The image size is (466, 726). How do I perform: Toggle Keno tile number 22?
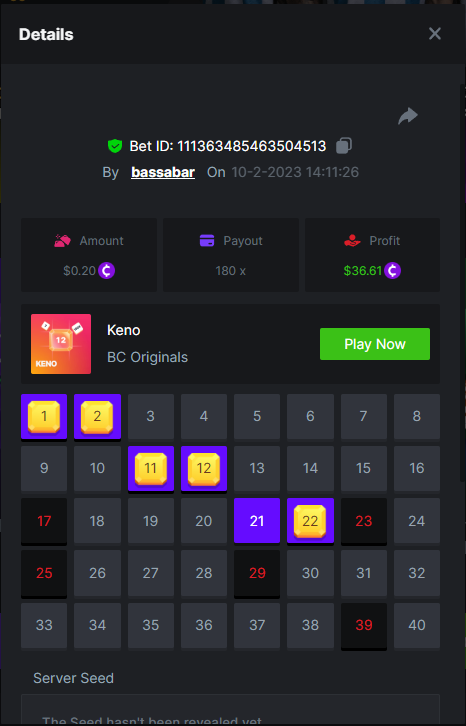click(310, 521)
